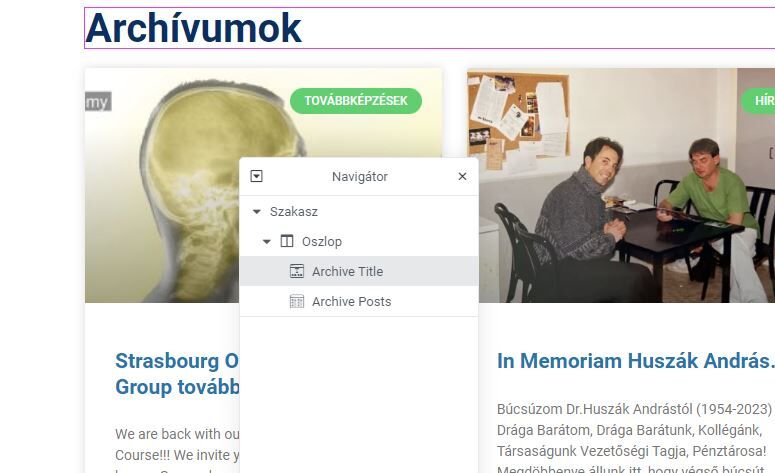Viewport: 775px width, 473px height.
Task: Select the Oszlop tree item
Action: point(359,241)
